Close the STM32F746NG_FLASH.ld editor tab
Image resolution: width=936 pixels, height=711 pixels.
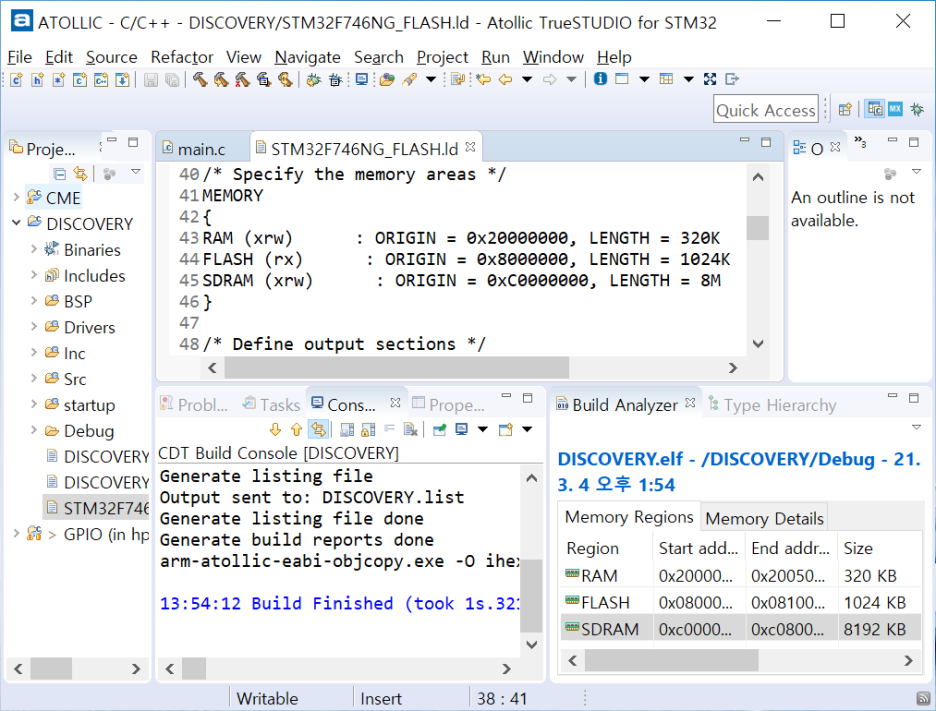click(x=470, y=147)
